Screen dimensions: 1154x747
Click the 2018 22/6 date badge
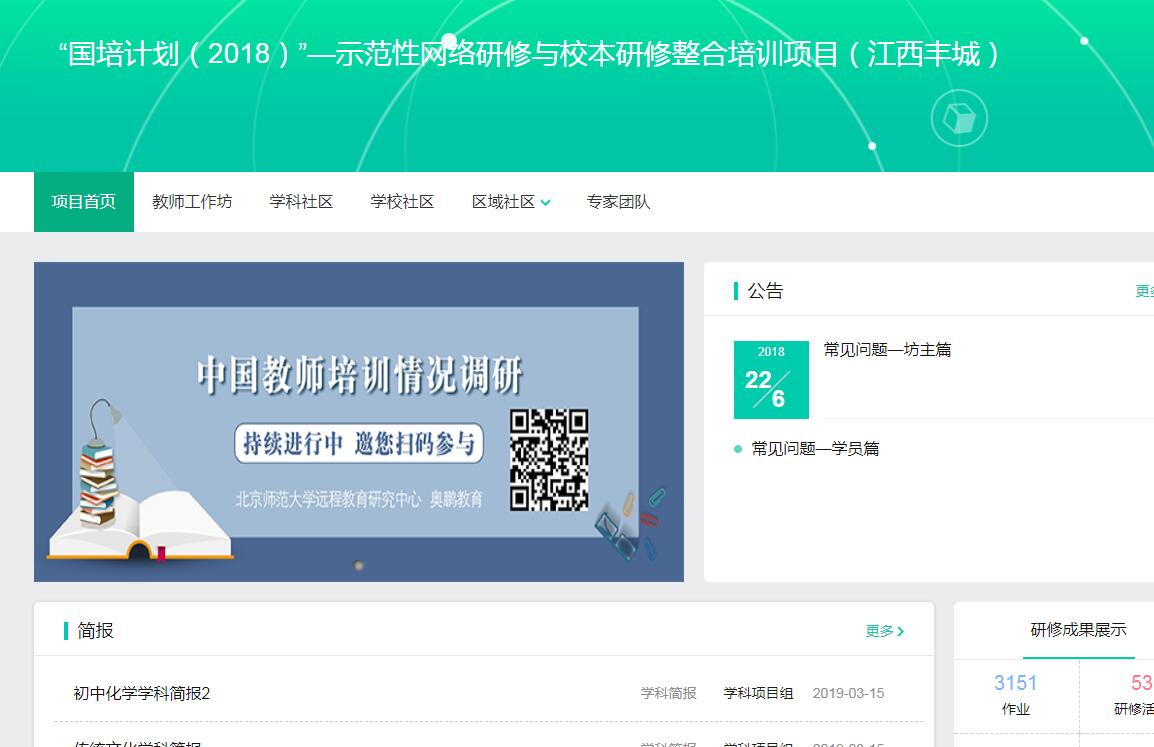click(x=771, y=380)
